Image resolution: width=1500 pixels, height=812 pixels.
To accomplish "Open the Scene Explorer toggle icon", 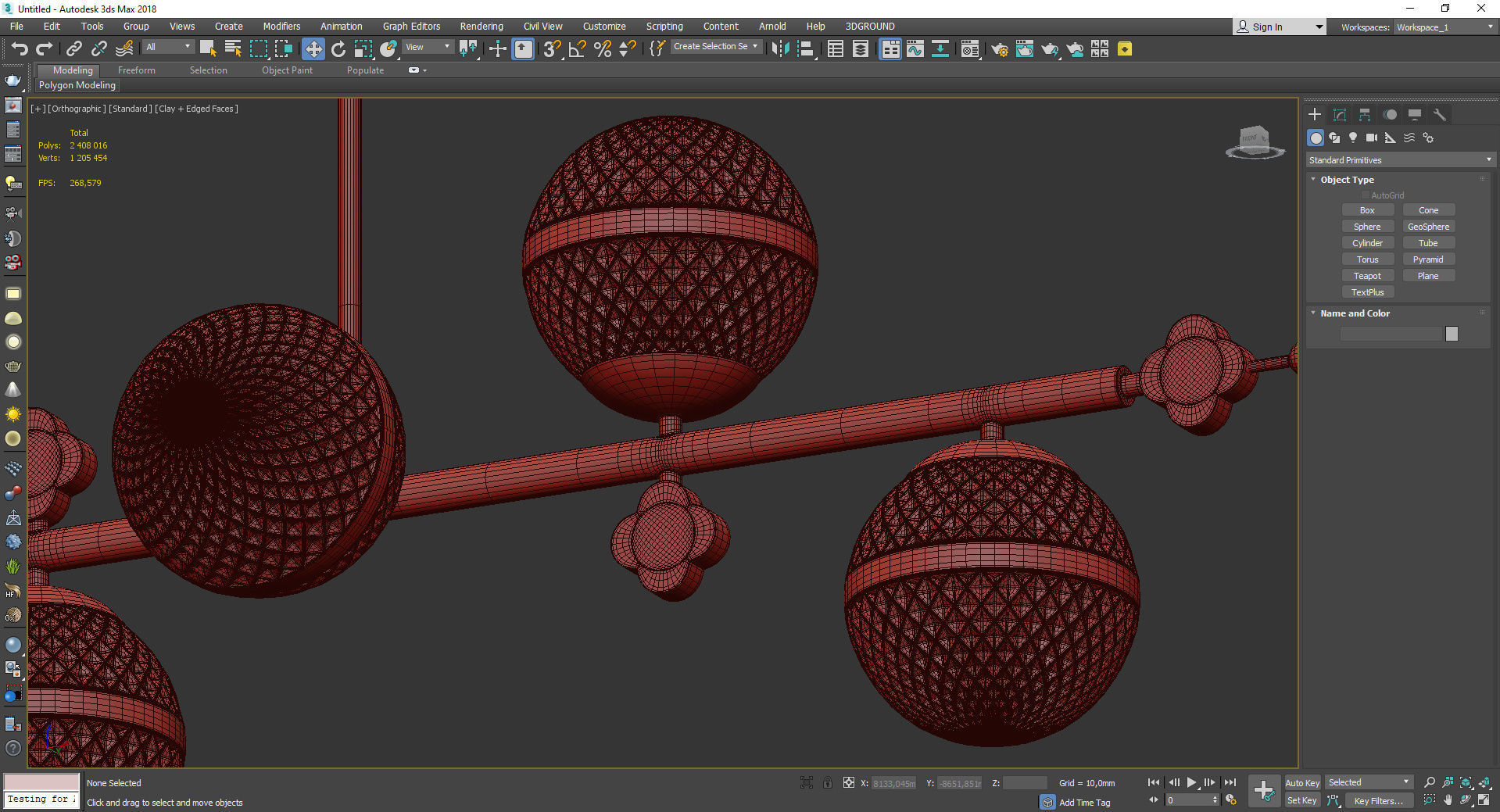I will pos(836,49).
